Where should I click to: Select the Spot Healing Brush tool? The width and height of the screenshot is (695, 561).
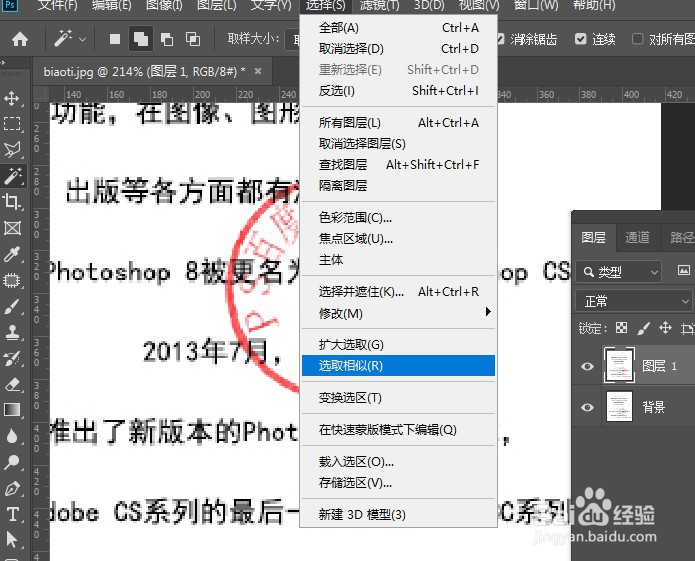click(12, 280)
